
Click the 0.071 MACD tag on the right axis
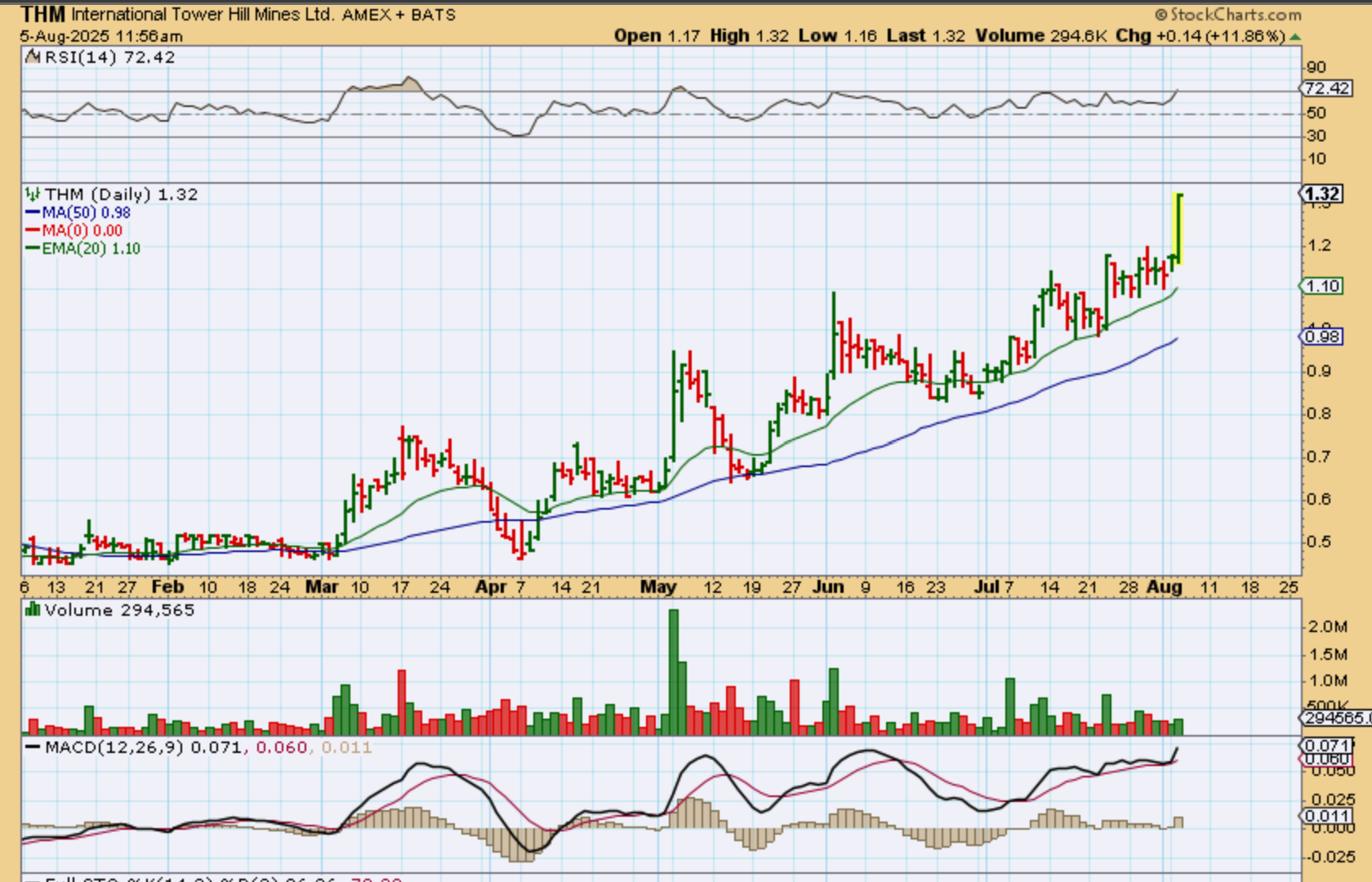click(1325, 745)
